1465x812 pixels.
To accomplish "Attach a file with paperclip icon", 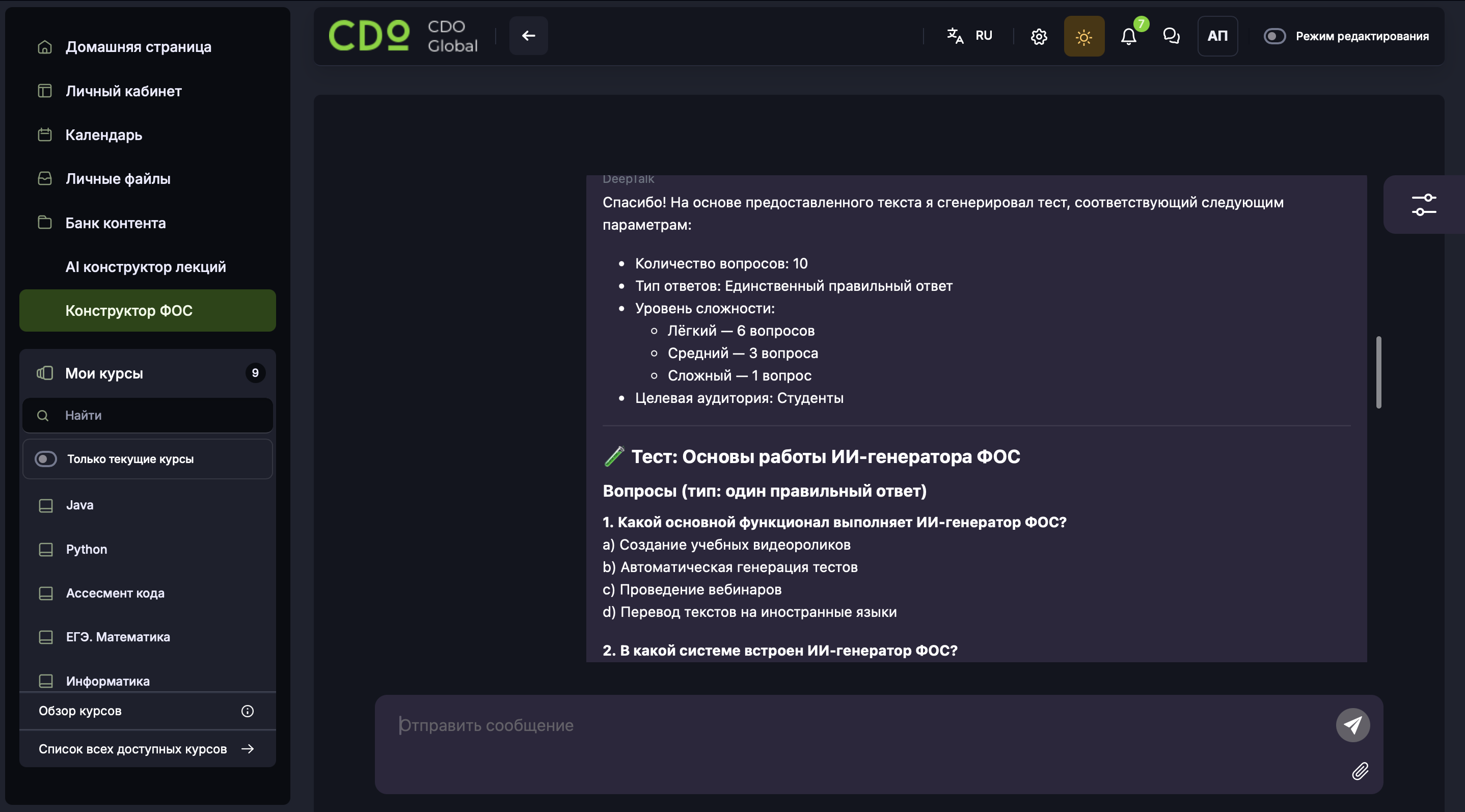I will click(x=1360, y=771).
